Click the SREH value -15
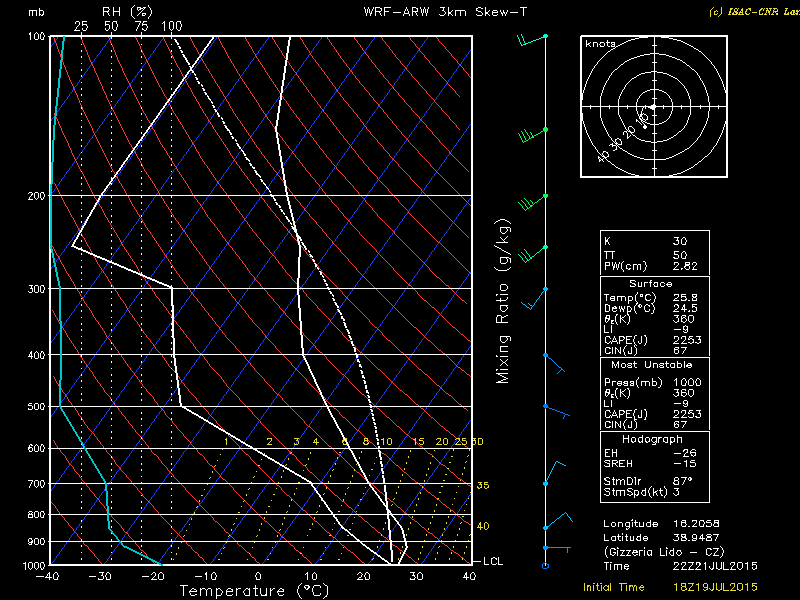This screenshot has width=800, height=600. tap(684, 464)
